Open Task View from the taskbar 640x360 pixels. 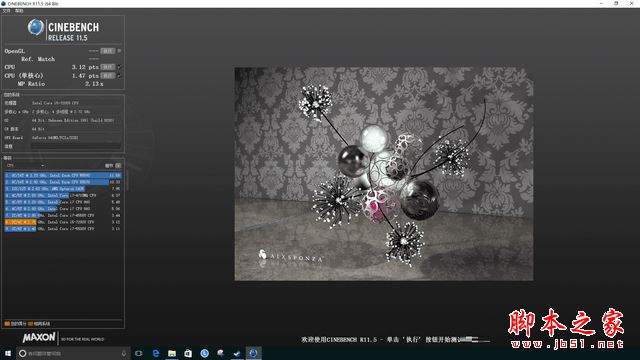(x=139, y=353)
